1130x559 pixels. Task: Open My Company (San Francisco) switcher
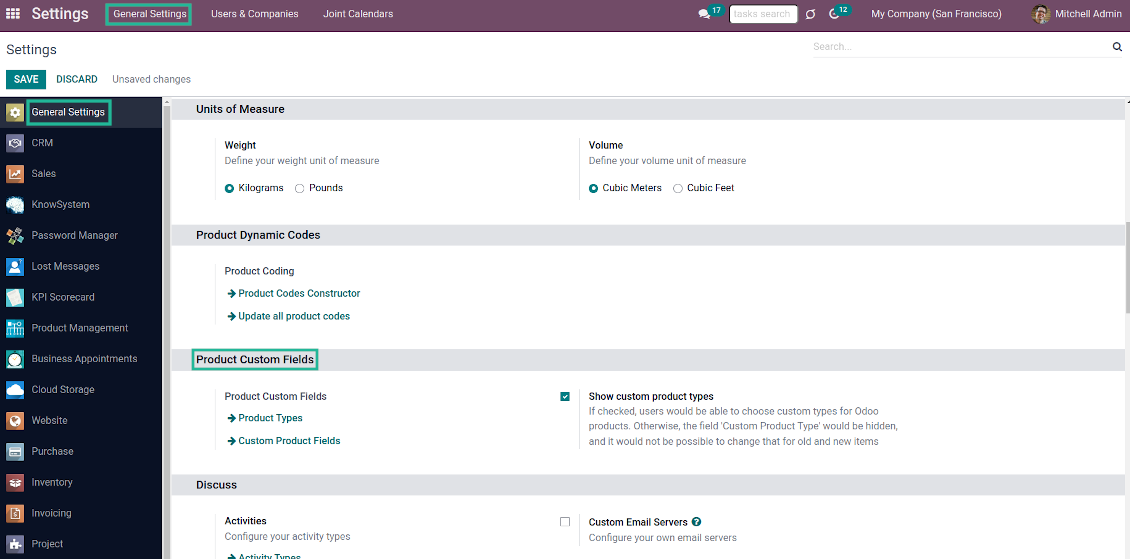tap(936, 14)
